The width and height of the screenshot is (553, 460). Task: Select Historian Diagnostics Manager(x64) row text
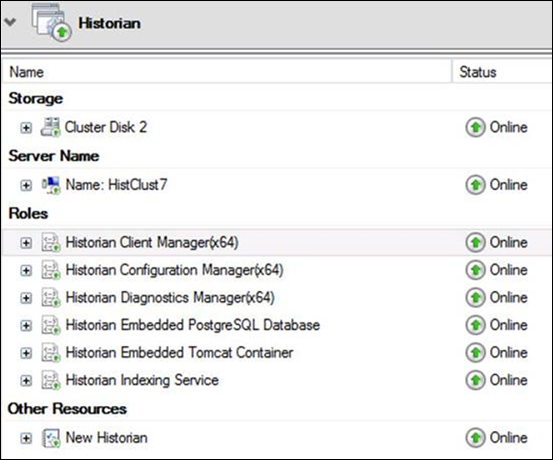point(170,298)
